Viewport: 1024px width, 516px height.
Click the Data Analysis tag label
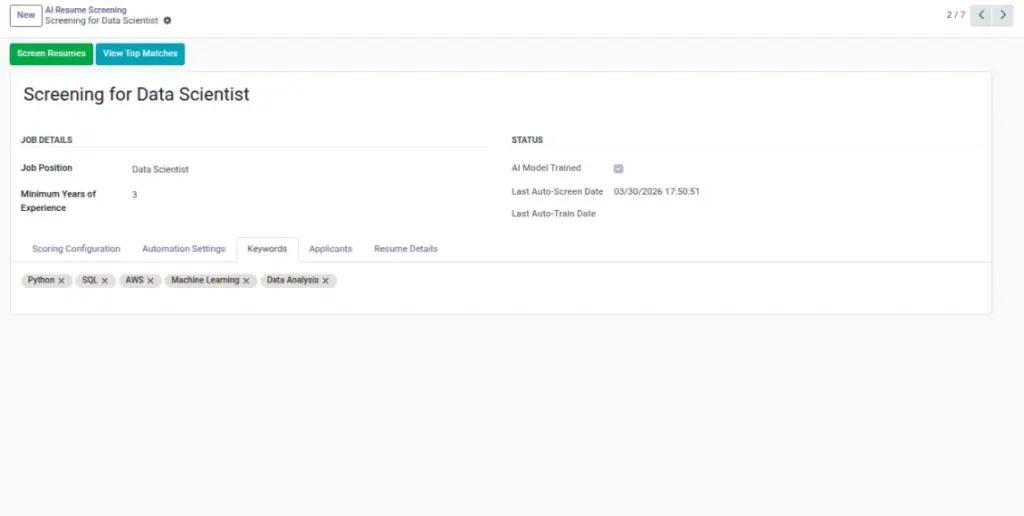(293, 280)
